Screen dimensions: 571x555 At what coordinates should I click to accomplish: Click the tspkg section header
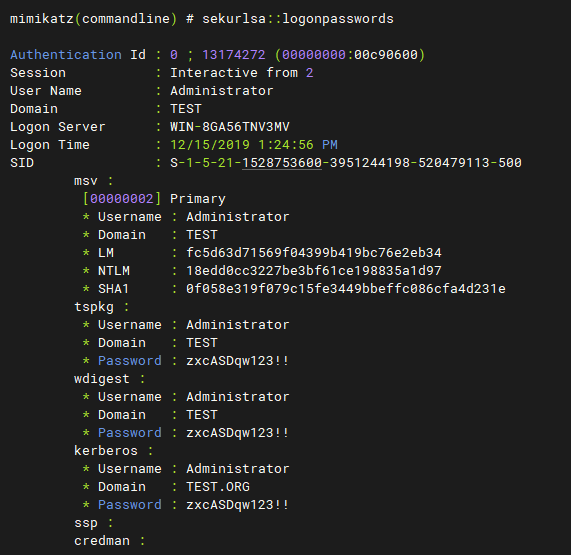101,307
